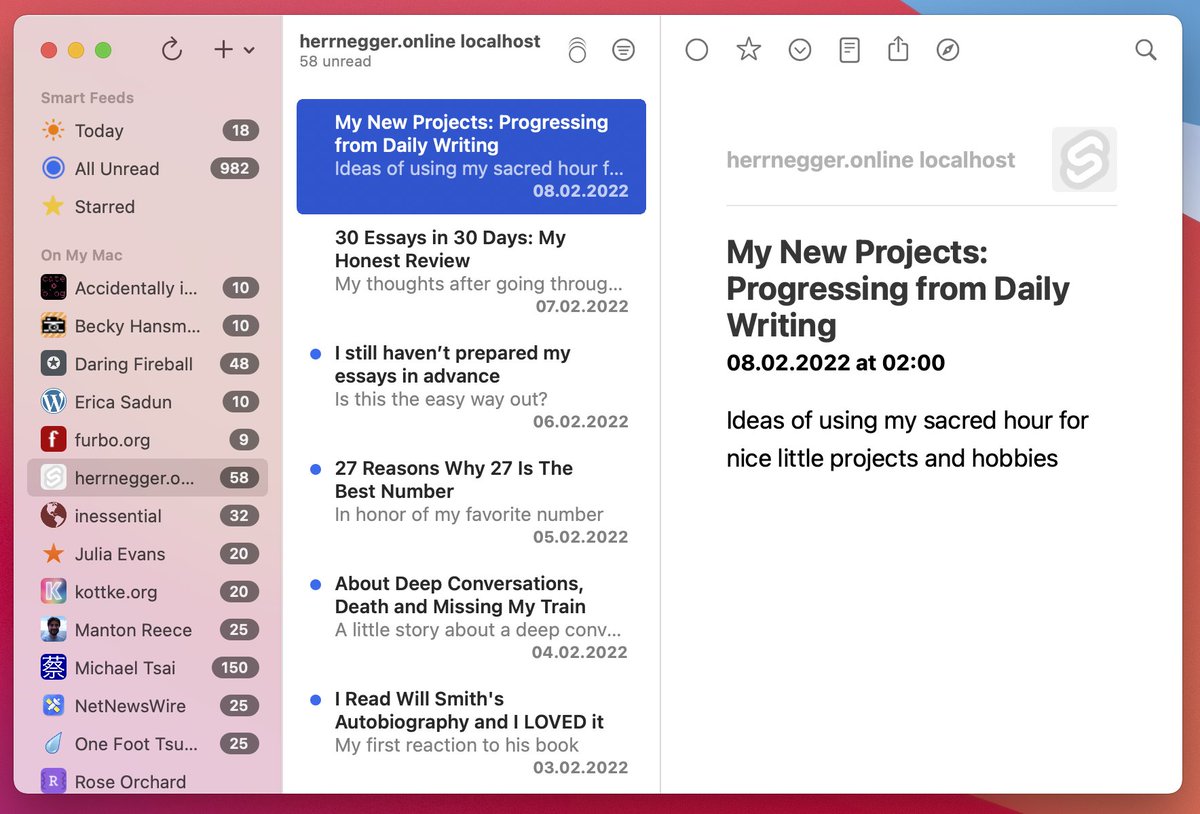Select the Today smart feed
This screenshot has height=814, width=1200.
148,130
